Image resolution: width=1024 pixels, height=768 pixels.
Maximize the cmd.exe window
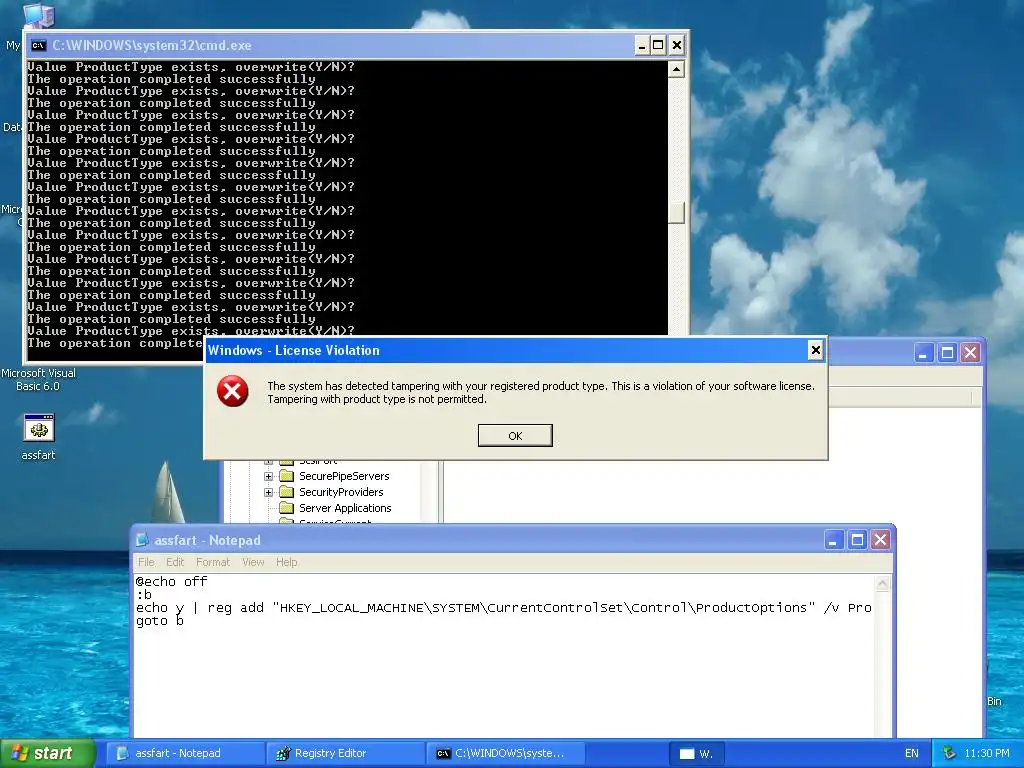658,45
